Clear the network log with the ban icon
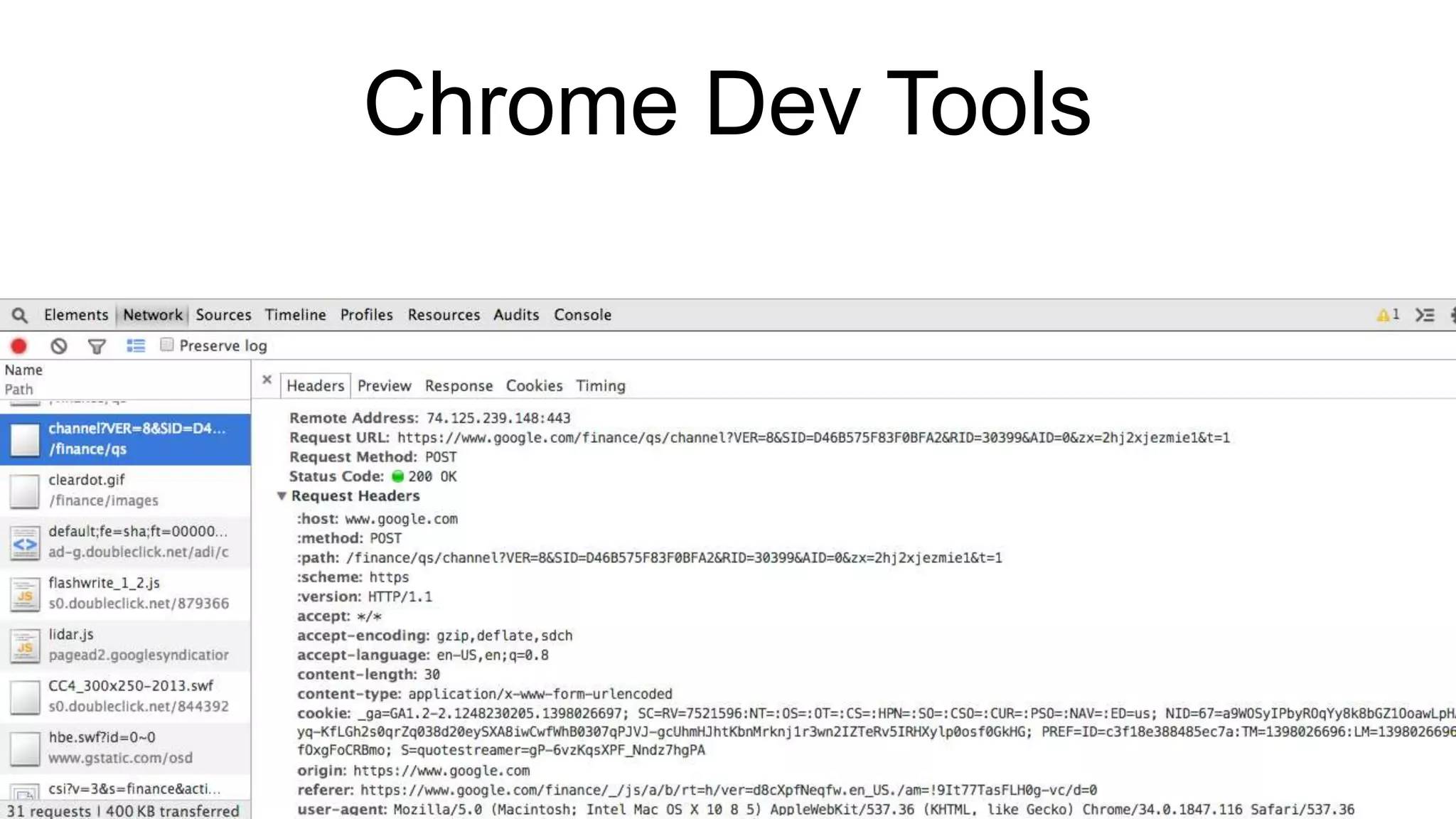The image size is (1456, 819). 59,346
